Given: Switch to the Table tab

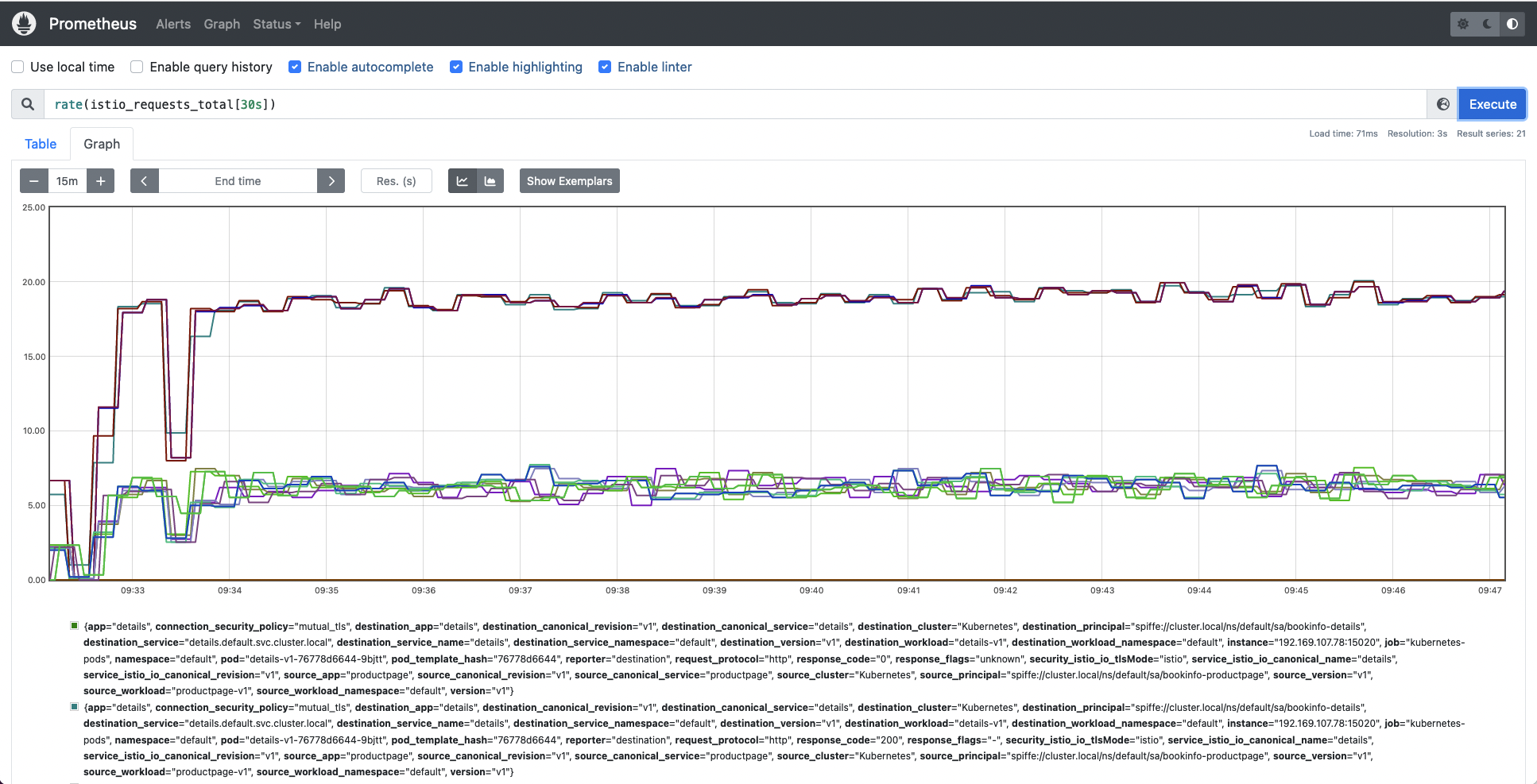Looking at the screenshot, I should coord(41,144).
